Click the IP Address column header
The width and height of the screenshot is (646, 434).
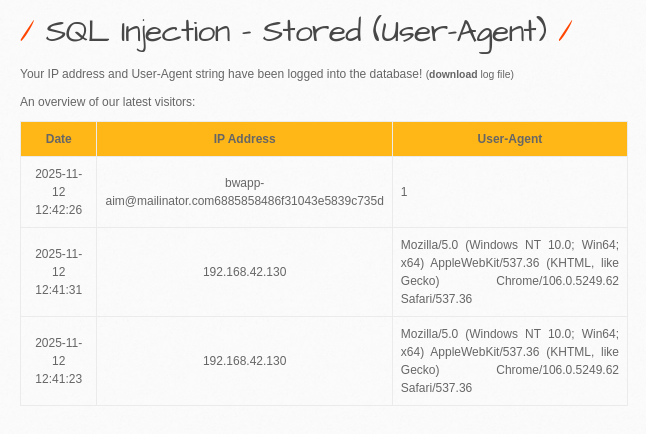244,139
